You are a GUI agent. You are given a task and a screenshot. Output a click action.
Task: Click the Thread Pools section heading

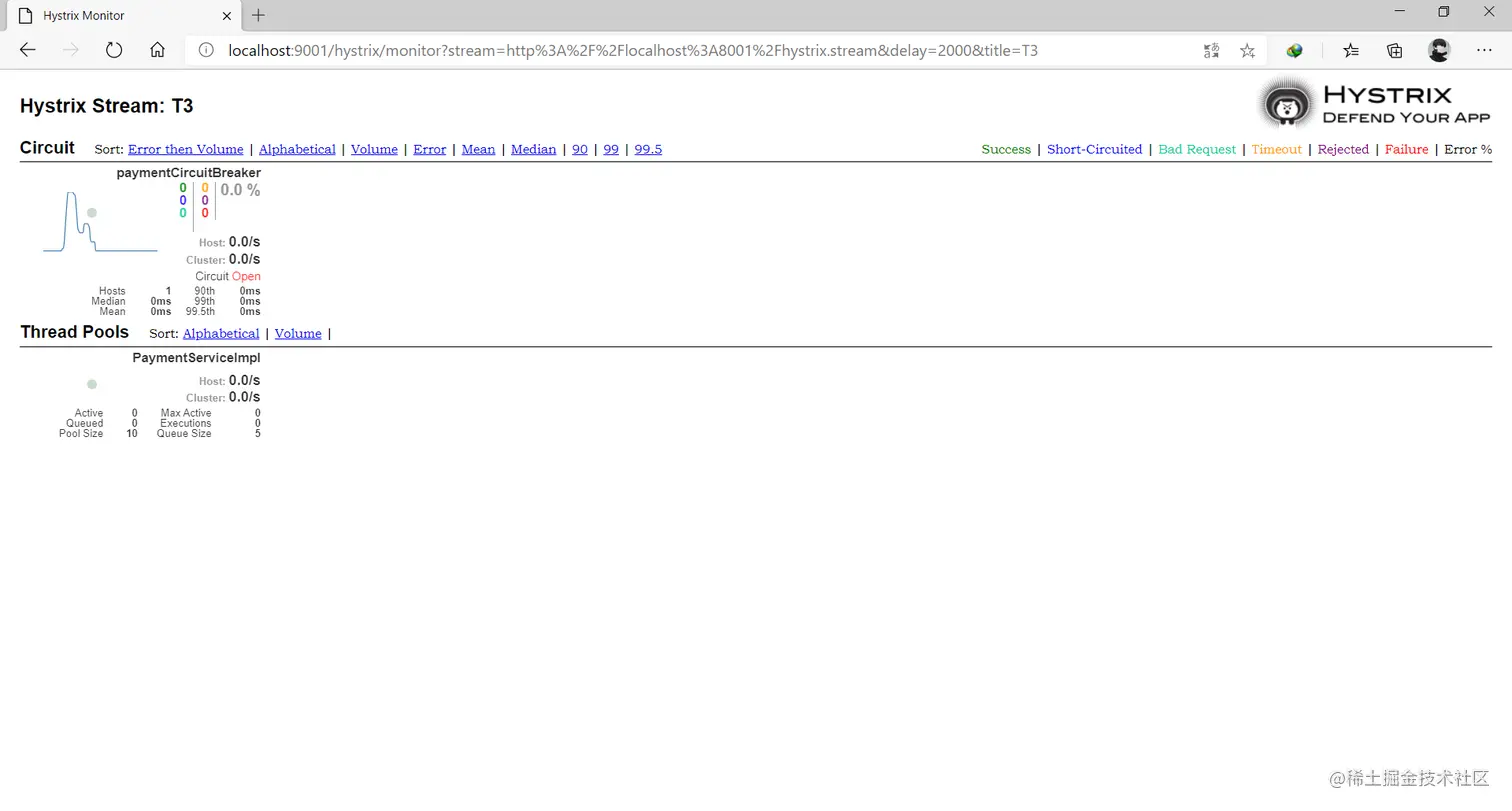74,332
